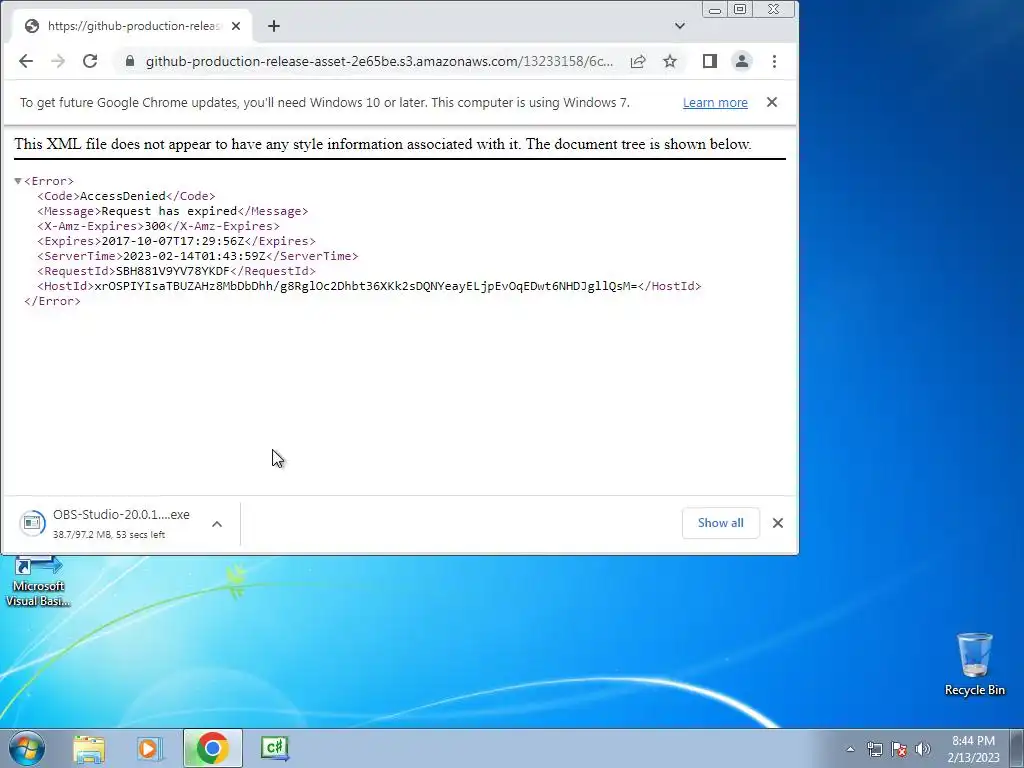Select the X-Amz-Expires value 300

click(x=155, y=226)
